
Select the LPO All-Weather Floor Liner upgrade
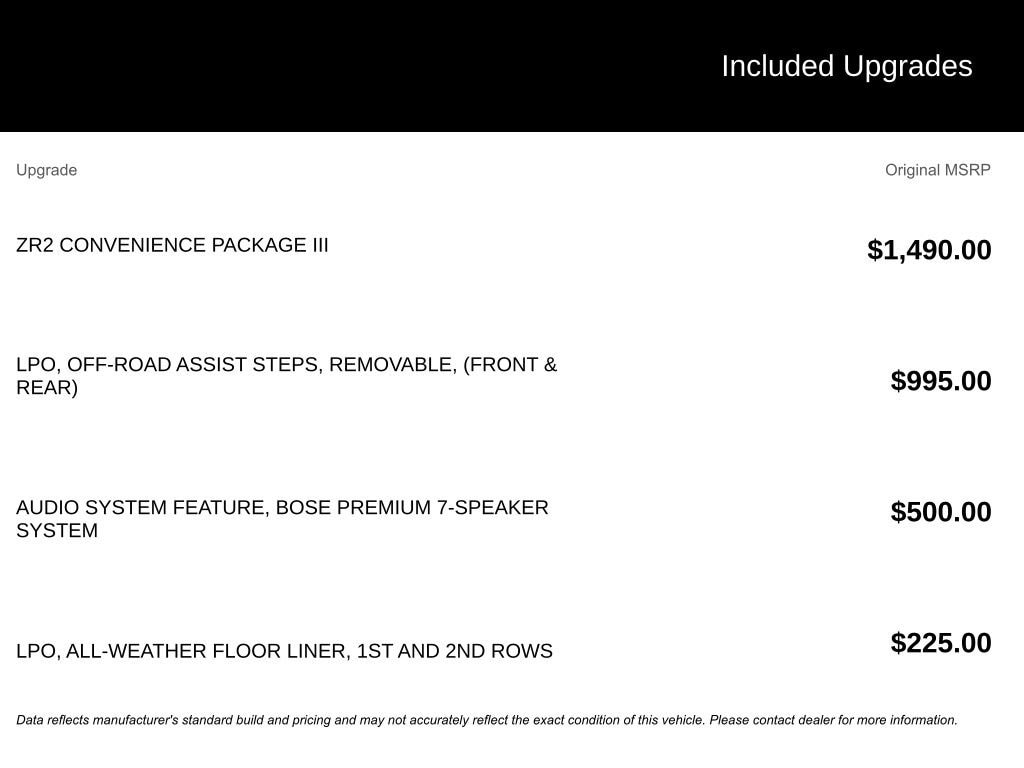284,651
